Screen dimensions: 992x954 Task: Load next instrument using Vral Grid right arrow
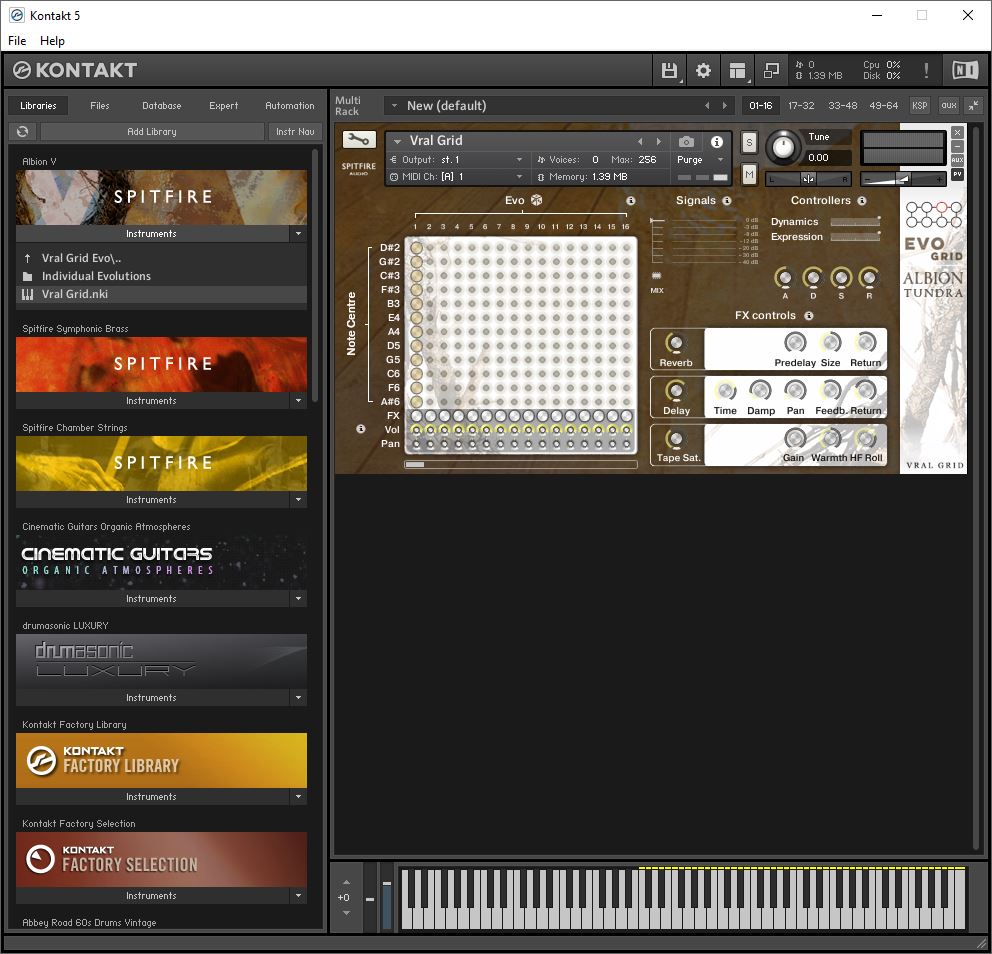click(x=659, y=141)
